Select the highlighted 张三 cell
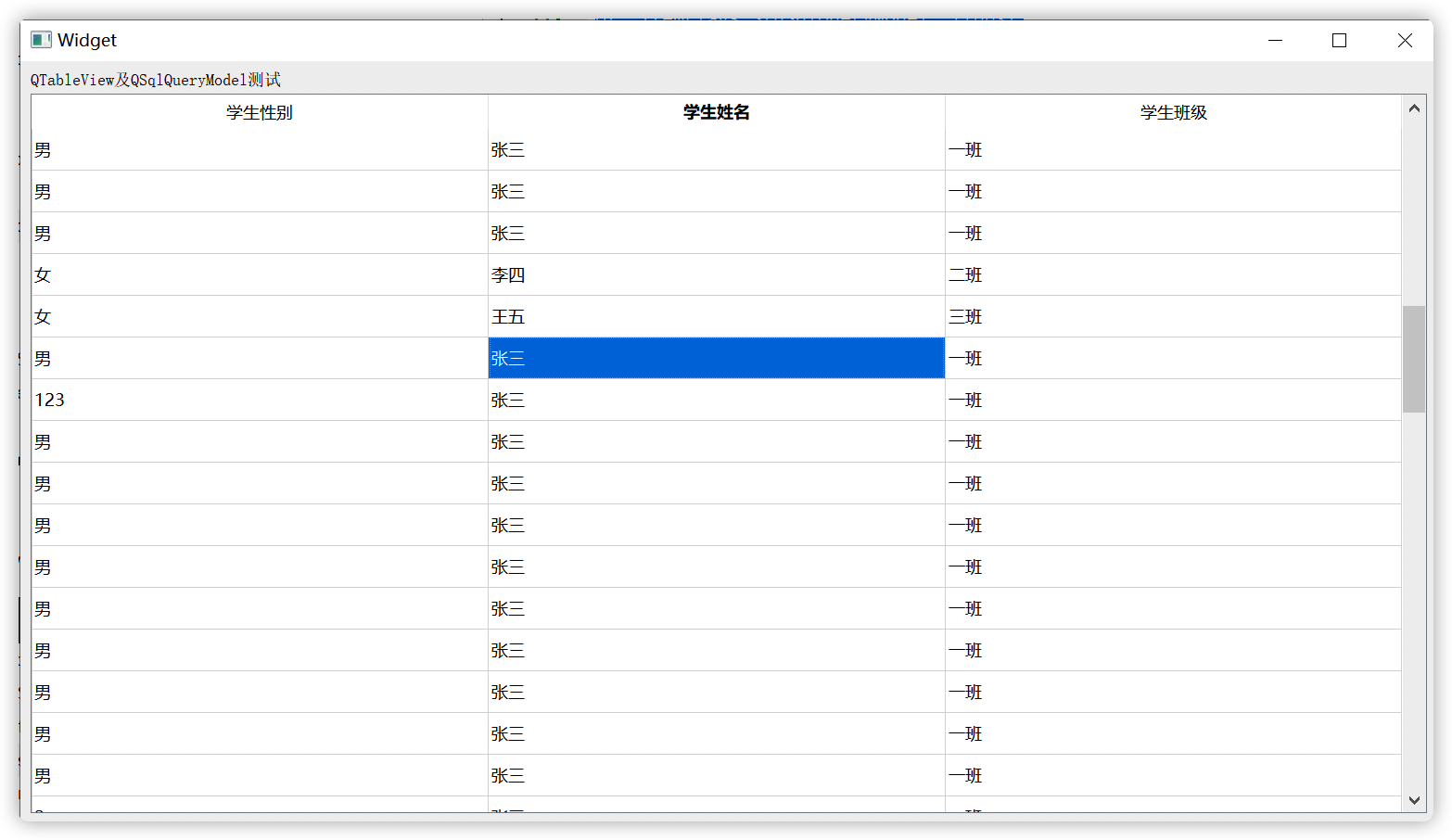 717,358
